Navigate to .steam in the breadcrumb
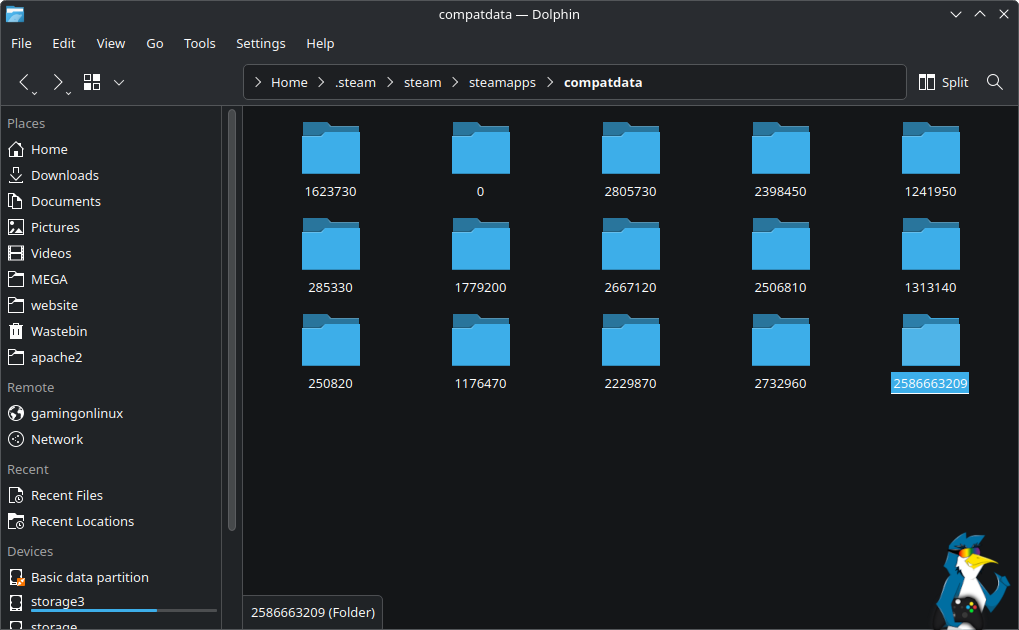The image size is (1019, 630). (x=355, y=82)
